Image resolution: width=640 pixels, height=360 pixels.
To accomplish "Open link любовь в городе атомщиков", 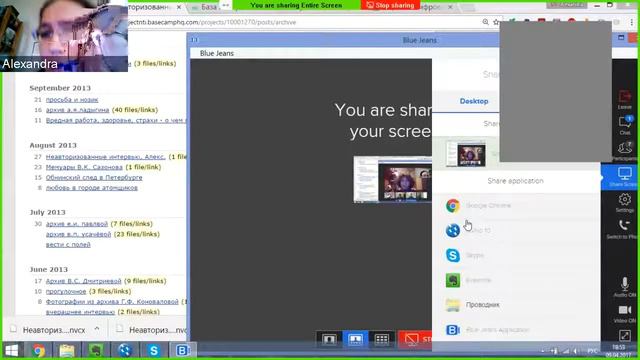I will coord(92,188).
